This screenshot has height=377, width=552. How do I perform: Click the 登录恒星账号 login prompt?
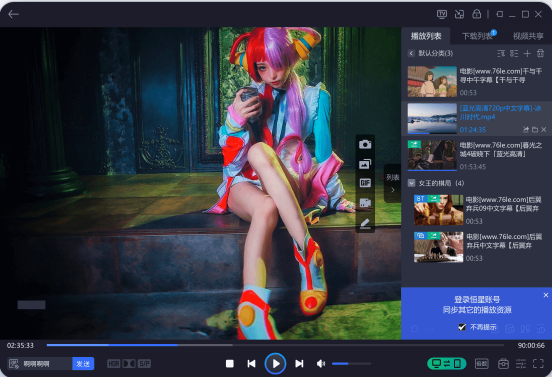click(477, 300)
